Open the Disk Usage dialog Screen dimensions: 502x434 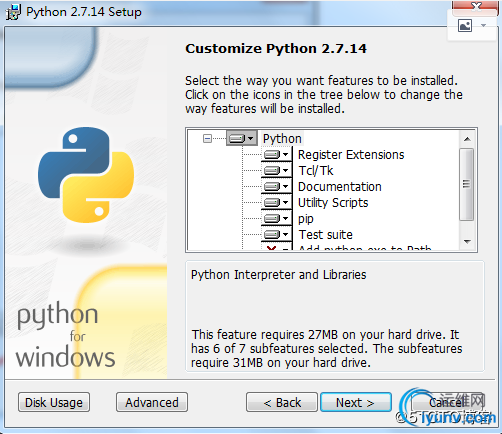(54, 402)
